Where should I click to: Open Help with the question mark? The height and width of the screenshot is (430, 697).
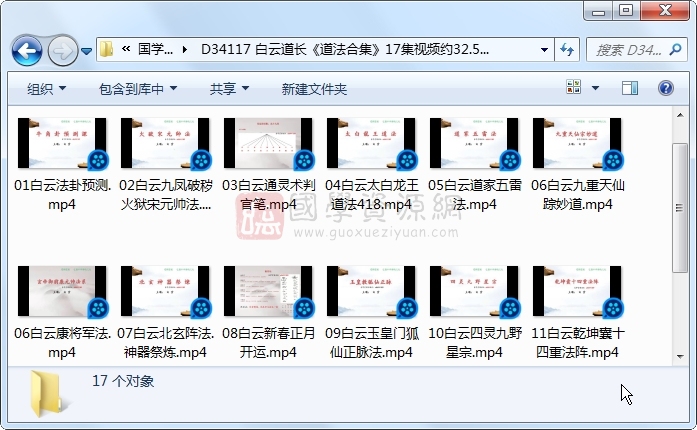(665, 88)
